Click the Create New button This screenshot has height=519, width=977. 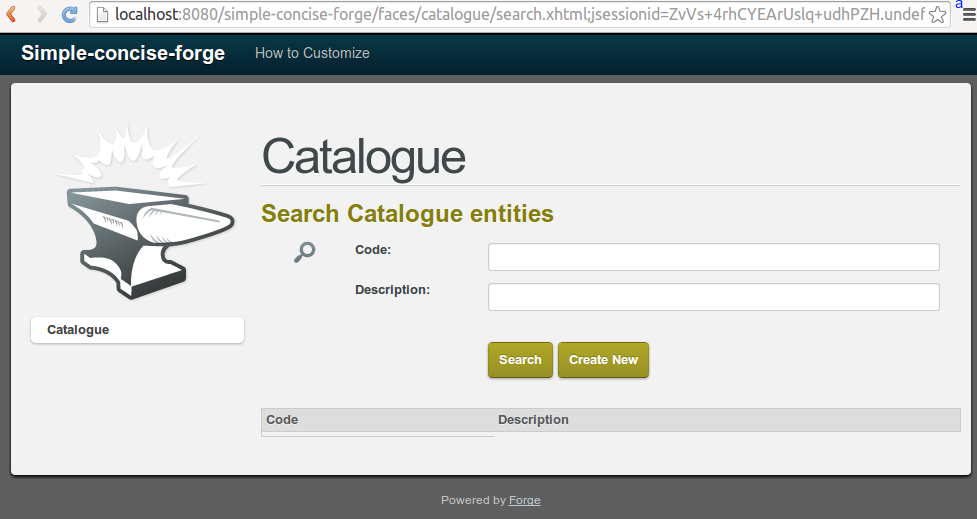(x=603, y=360)
